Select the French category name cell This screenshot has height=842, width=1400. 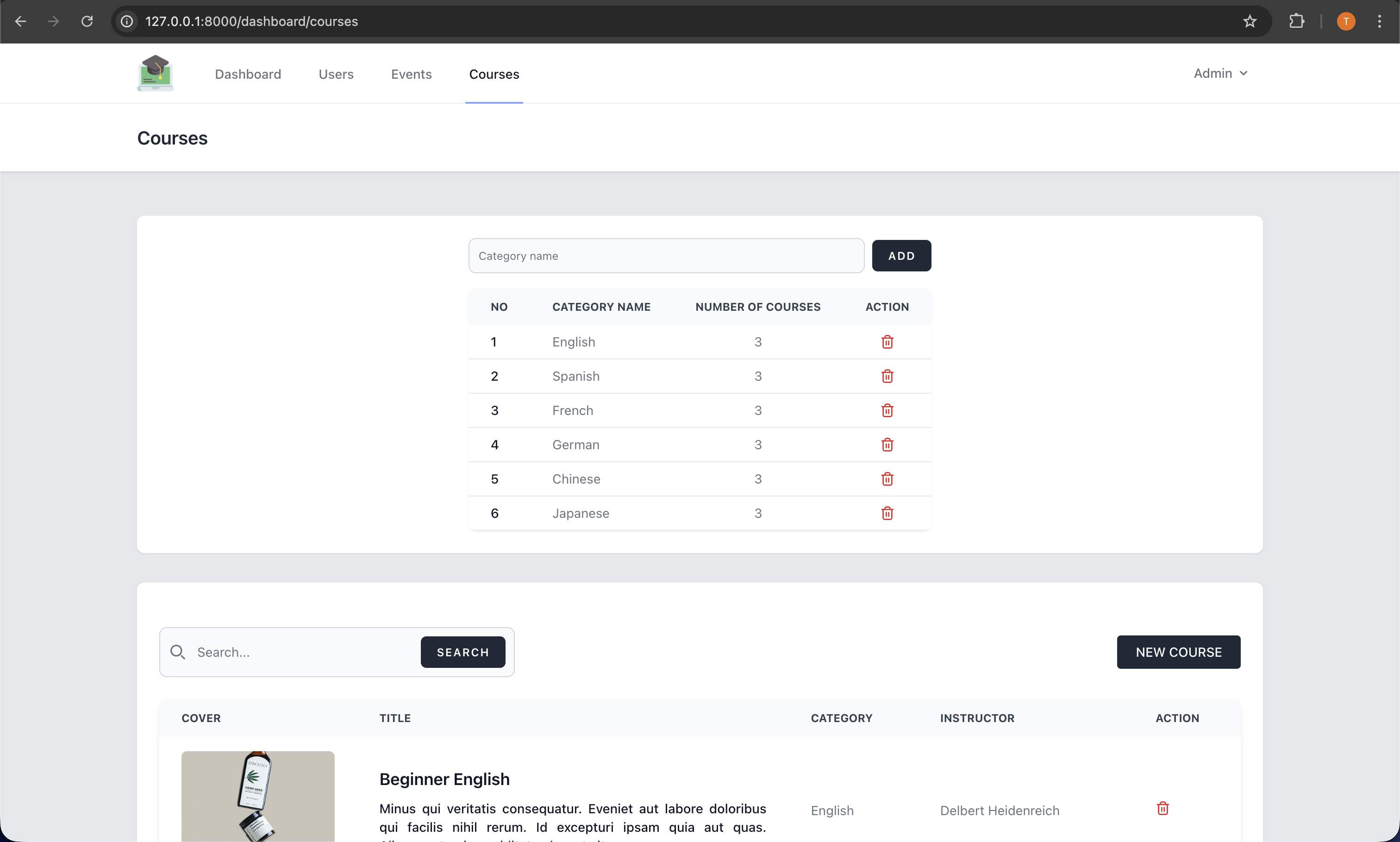click(x=573, y=410)
